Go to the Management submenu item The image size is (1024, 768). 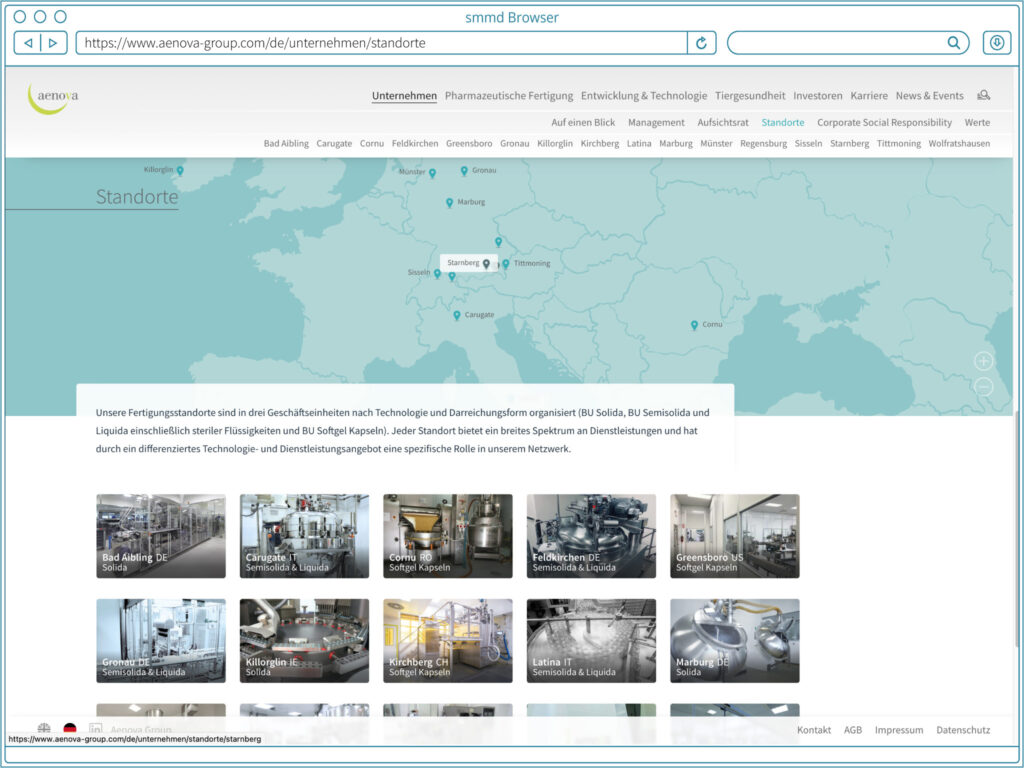tap(656, 123)
